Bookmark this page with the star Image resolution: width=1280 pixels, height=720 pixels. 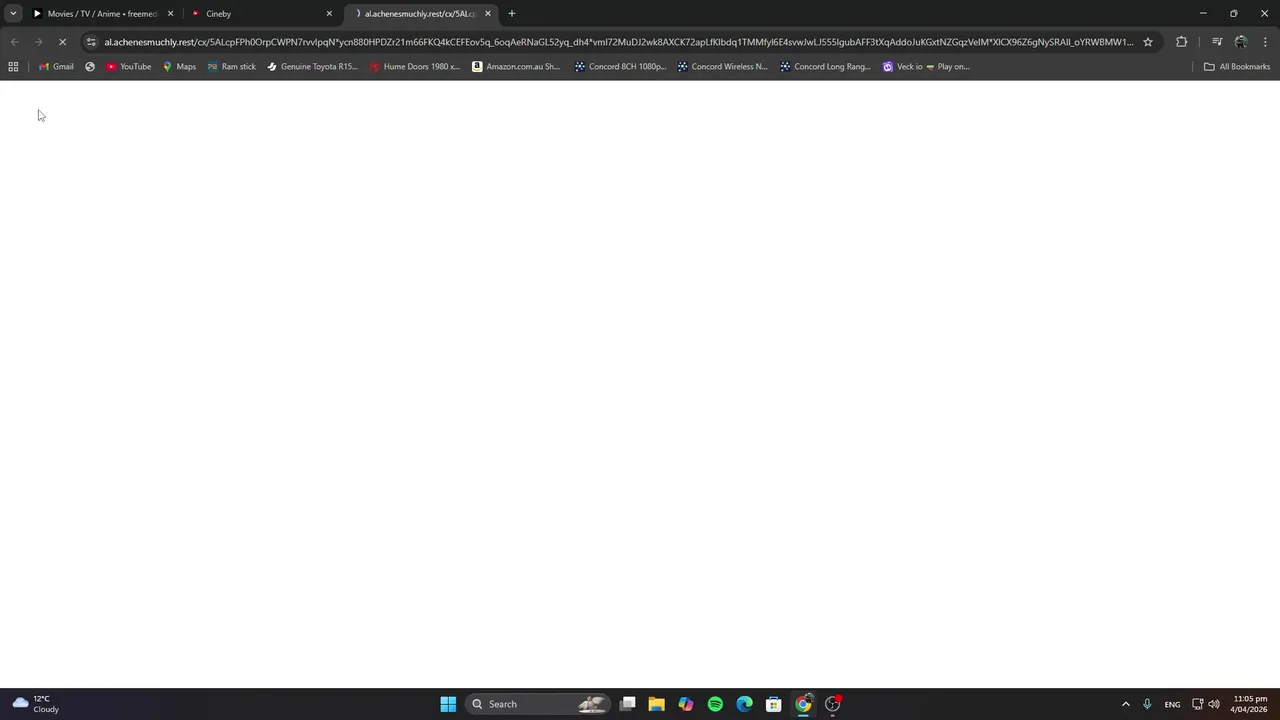coord(1148,42)
